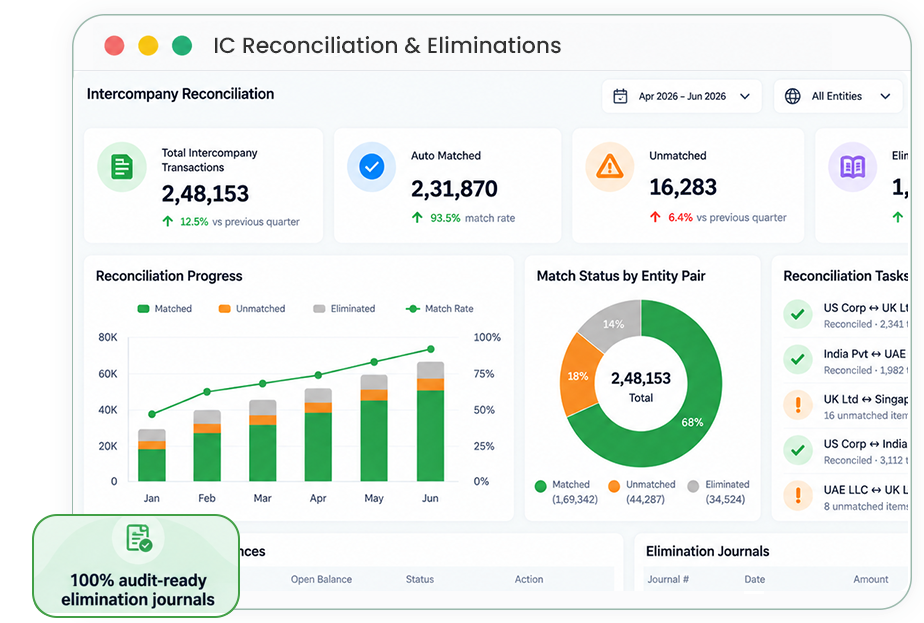Open the India Pvt ↔ UAE reconciliation task

[846, 361]
